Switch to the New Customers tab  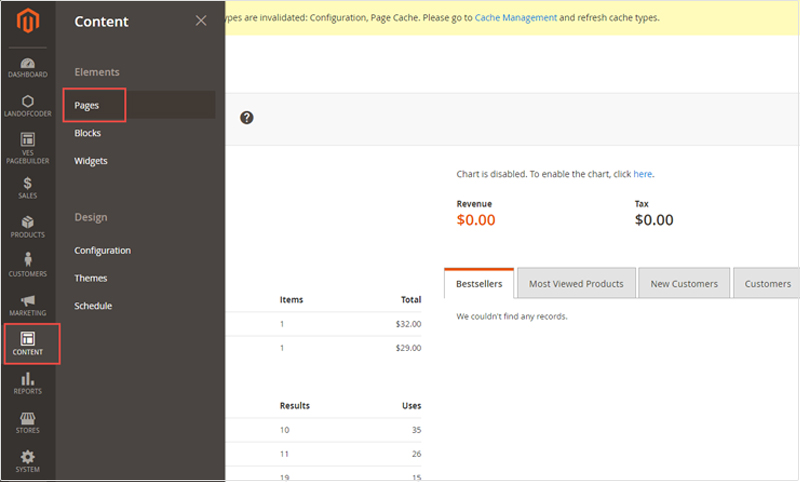pyautogui.click(x=684, y=283)
